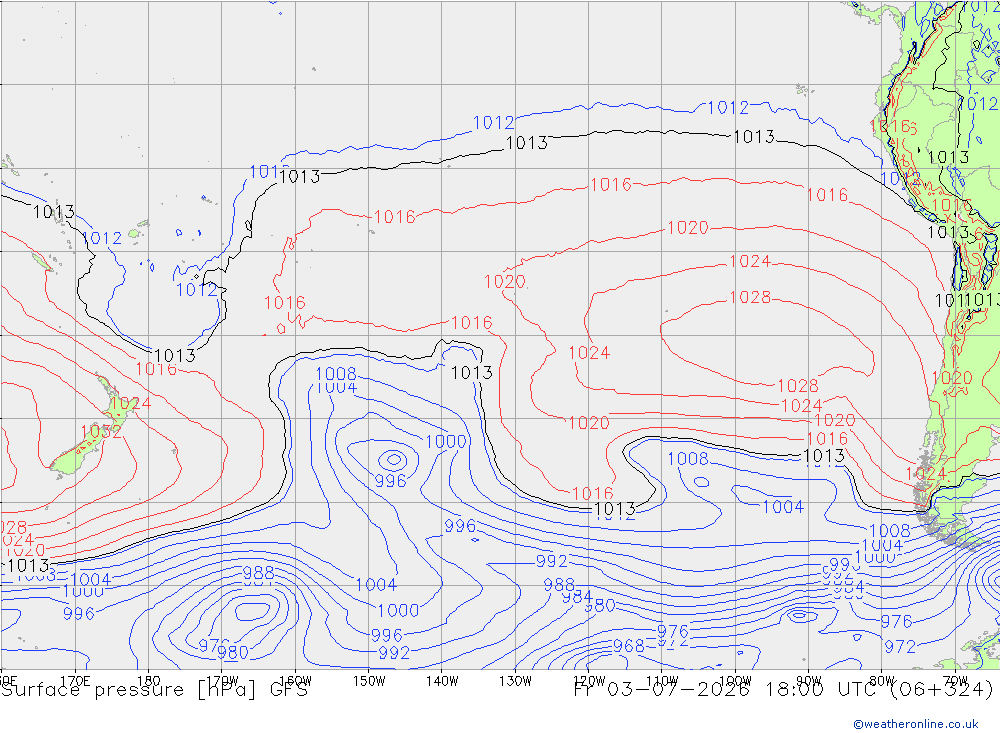
Task: Click the 1020 label over the Chilean coast
Action: (x=952, y=378)
